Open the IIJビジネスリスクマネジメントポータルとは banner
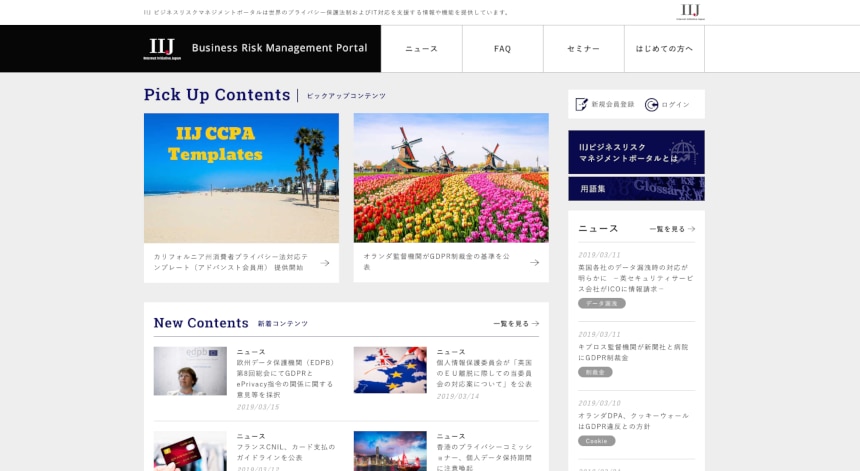 pyautogui.click(x=636, y=152)
